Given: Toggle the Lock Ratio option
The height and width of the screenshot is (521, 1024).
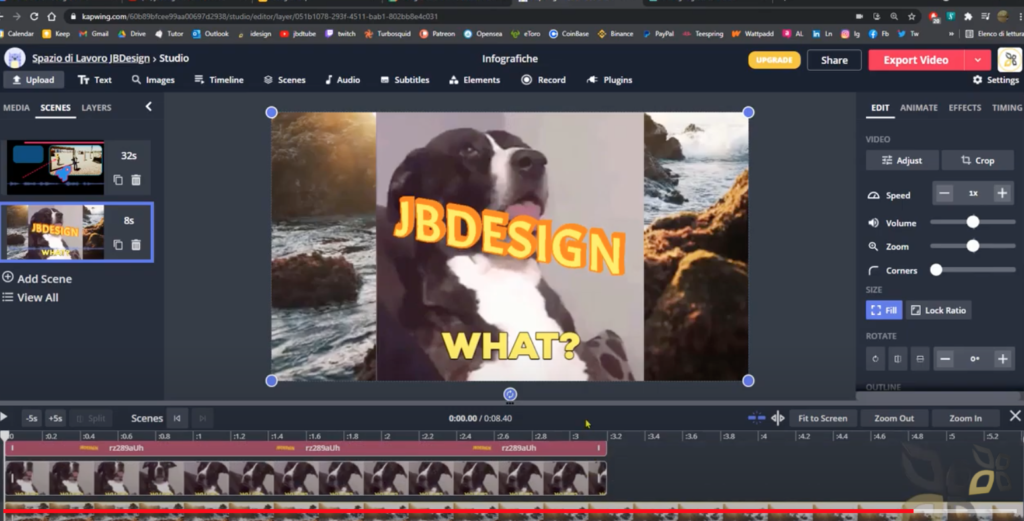Looking at the screenshot, I should tap(938, 310).
